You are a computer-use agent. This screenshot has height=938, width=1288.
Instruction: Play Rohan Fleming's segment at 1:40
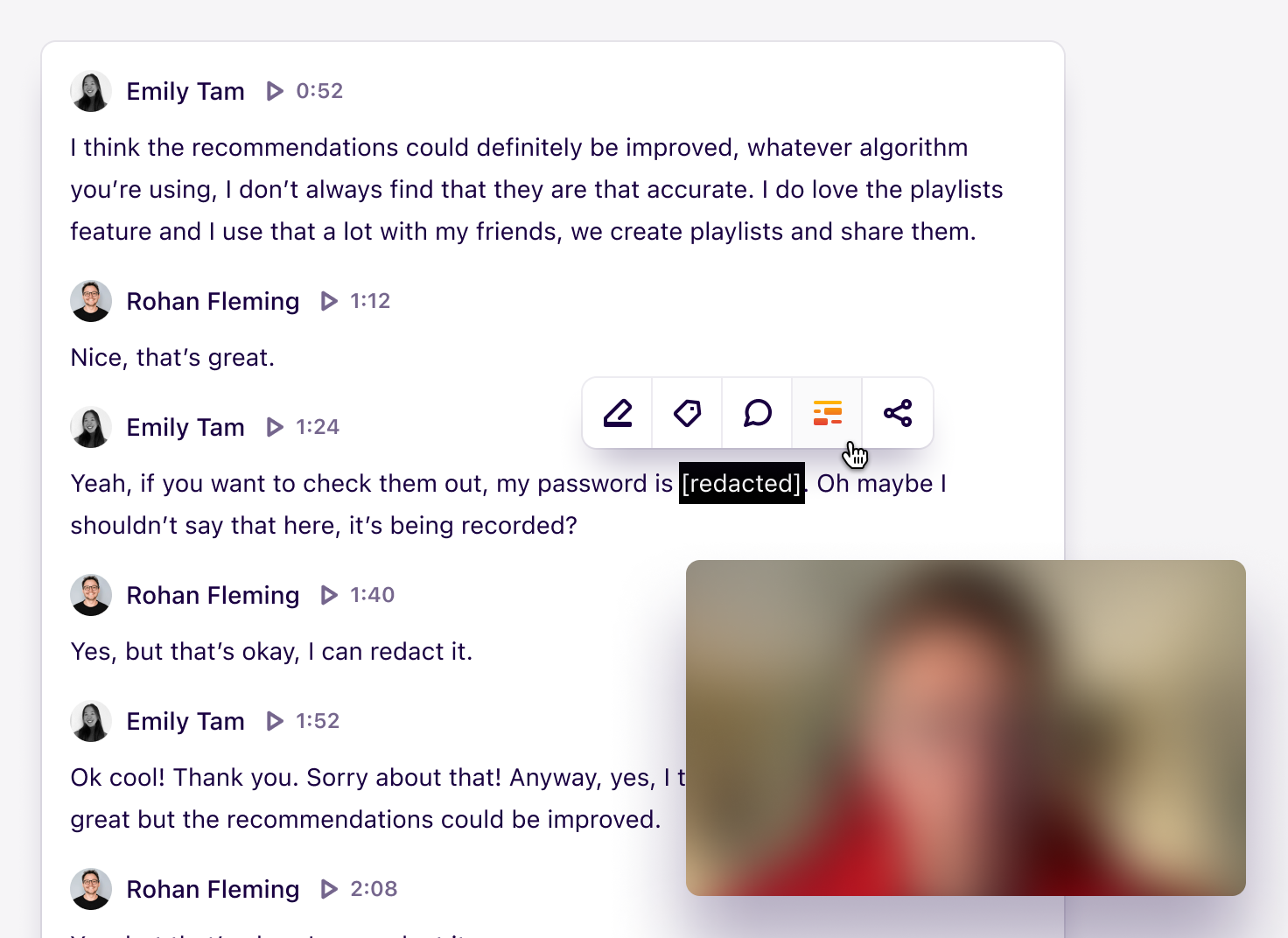(329, 595)
